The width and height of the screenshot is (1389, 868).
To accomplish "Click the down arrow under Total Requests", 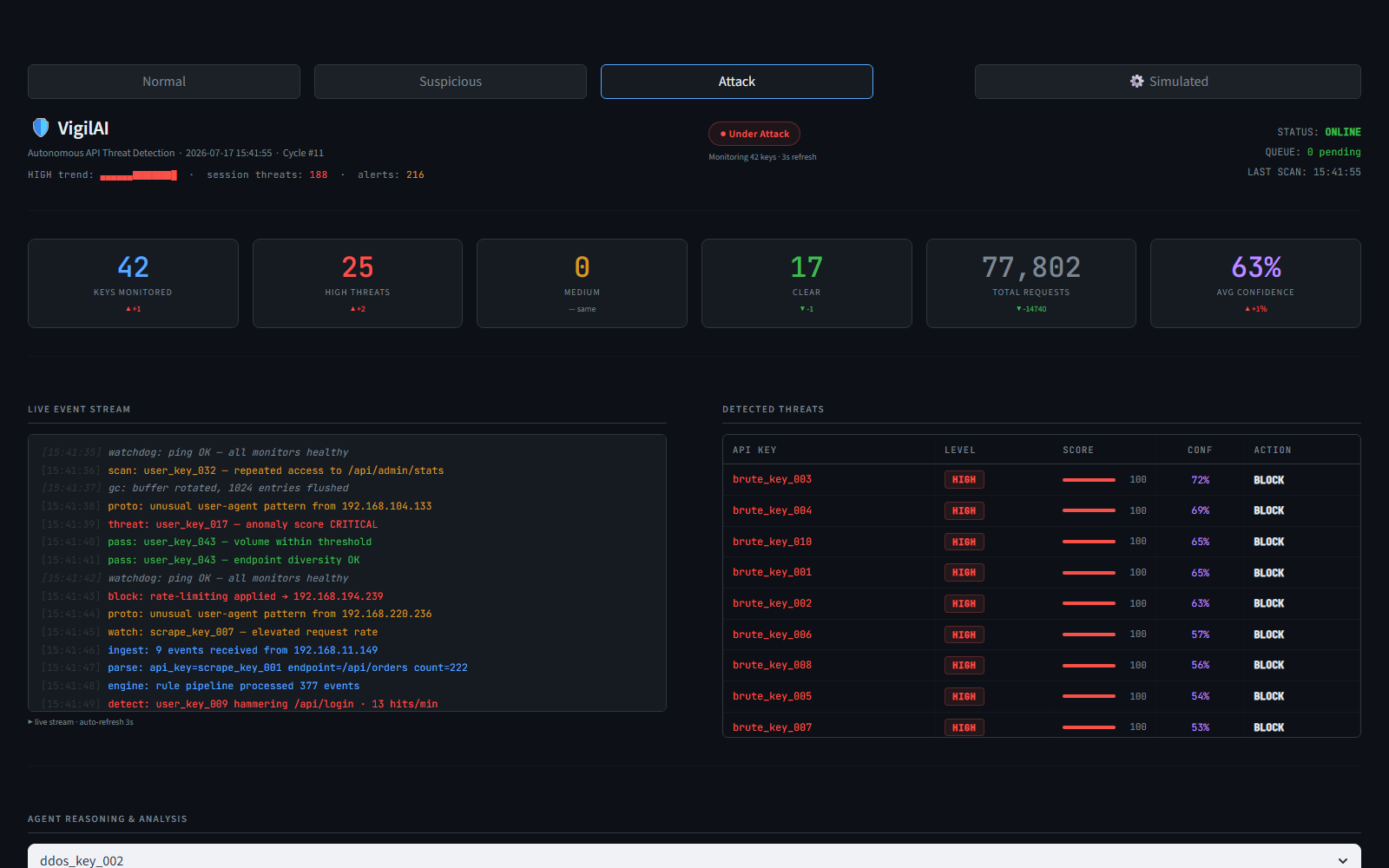I will 1019,309.
